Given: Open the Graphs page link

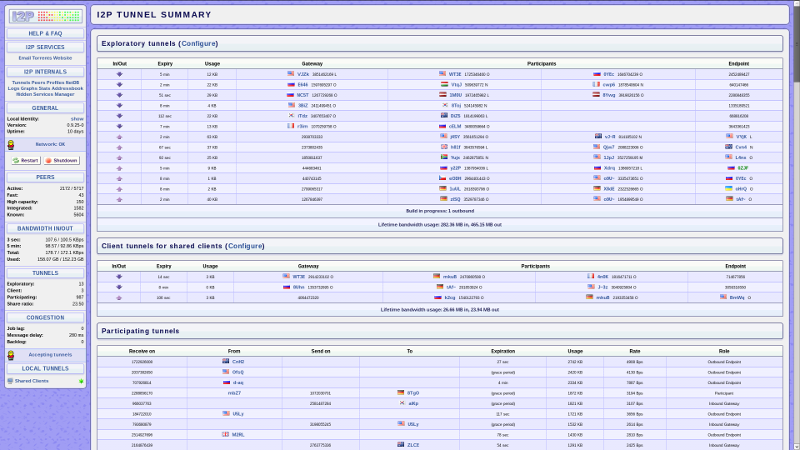Looking at the screenshot, I should (x=28, y=89).
